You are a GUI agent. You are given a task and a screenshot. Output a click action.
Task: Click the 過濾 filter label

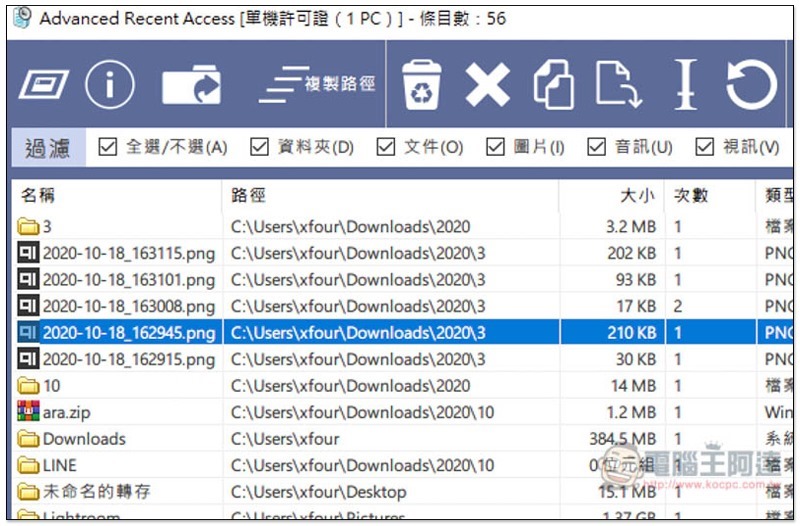(47, 147)
